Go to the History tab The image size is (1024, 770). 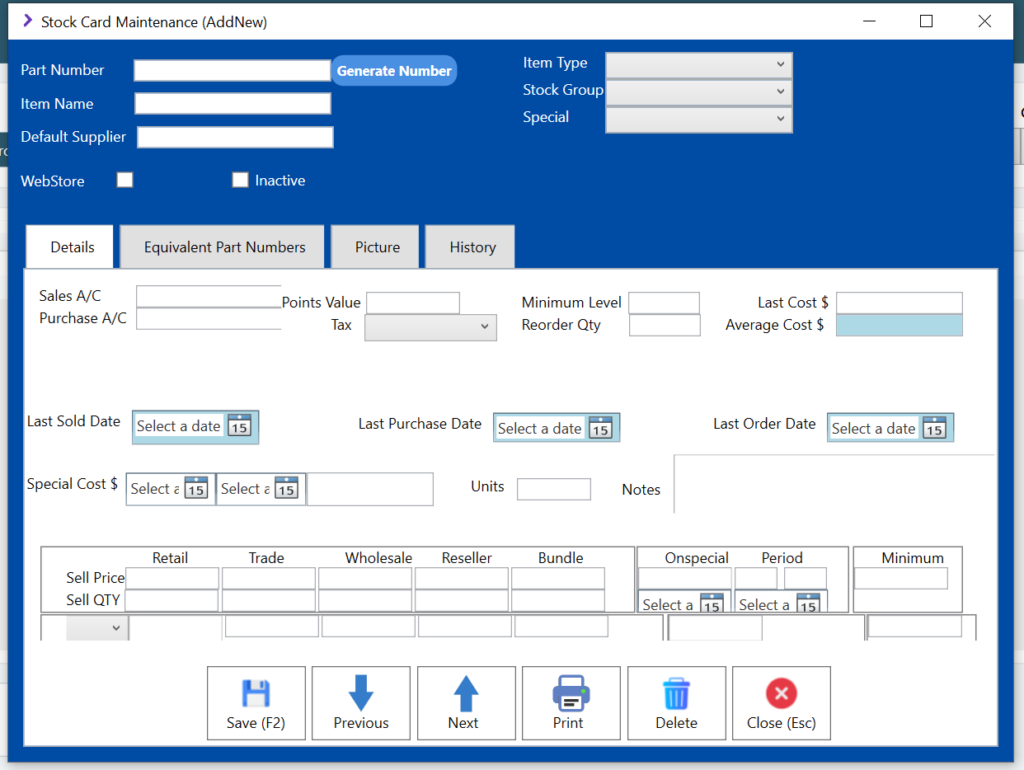point(472,247)
